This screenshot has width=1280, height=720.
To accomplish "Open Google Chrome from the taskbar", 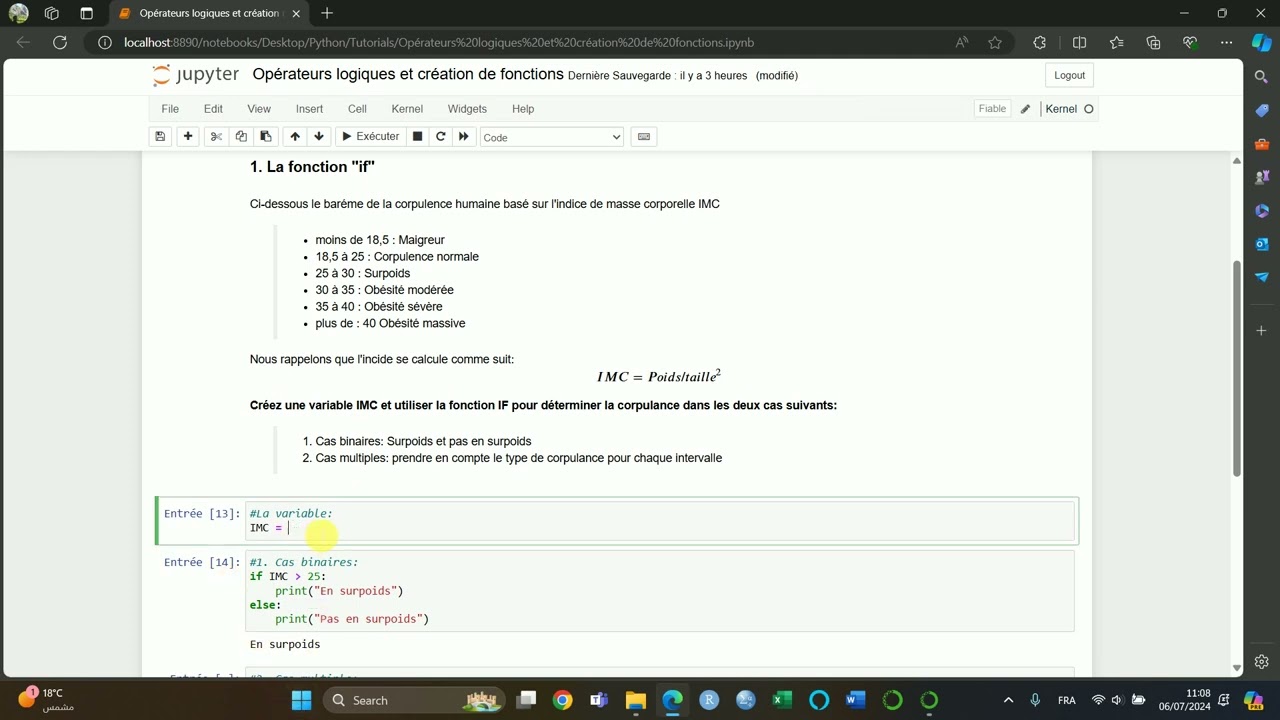I will pyautogui.click(x=562, y=700).
